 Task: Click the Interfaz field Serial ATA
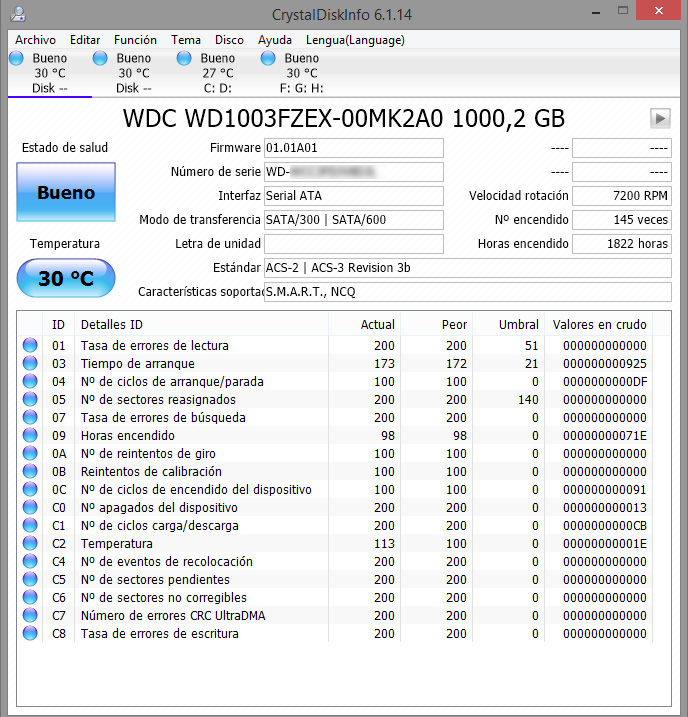coord(353,196)
